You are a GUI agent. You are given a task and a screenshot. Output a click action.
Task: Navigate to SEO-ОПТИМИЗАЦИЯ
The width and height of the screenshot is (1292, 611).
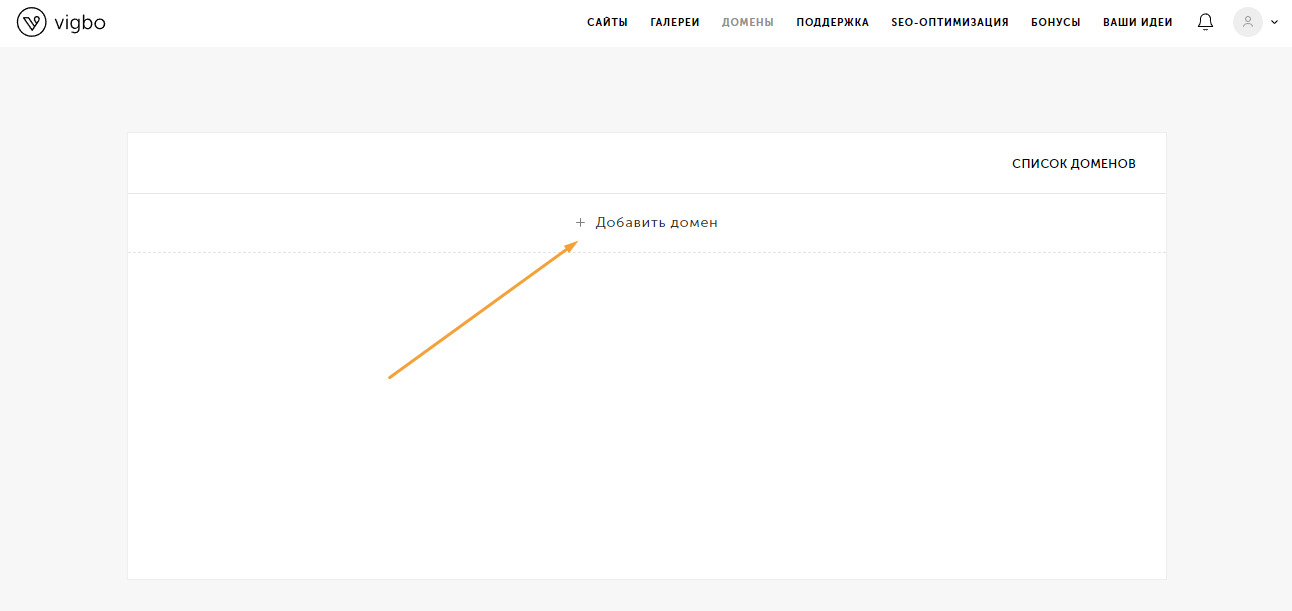[949, 22]
